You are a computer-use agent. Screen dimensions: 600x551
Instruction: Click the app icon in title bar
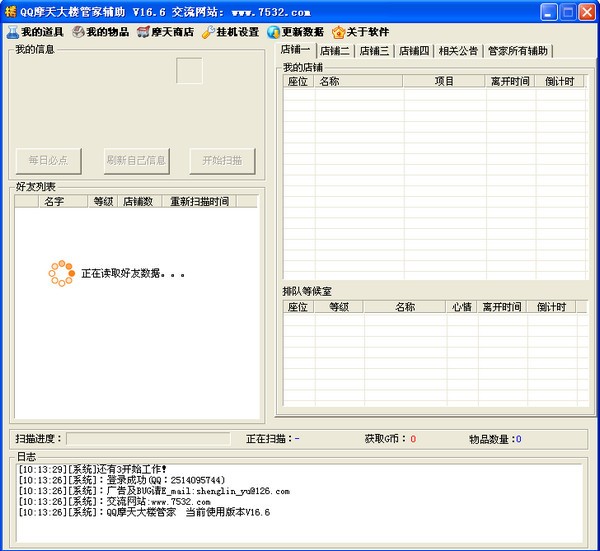coord(11,12)
